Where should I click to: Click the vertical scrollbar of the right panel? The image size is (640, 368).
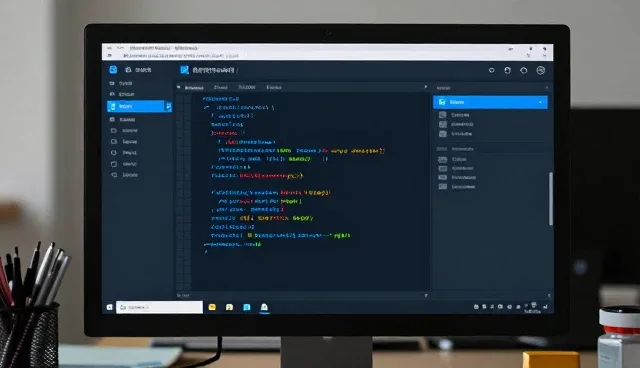551,198
